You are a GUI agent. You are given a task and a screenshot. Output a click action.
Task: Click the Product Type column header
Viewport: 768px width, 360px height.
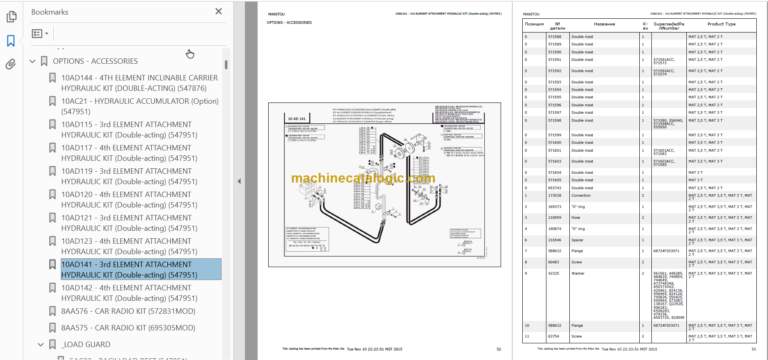tap(721, 24)
